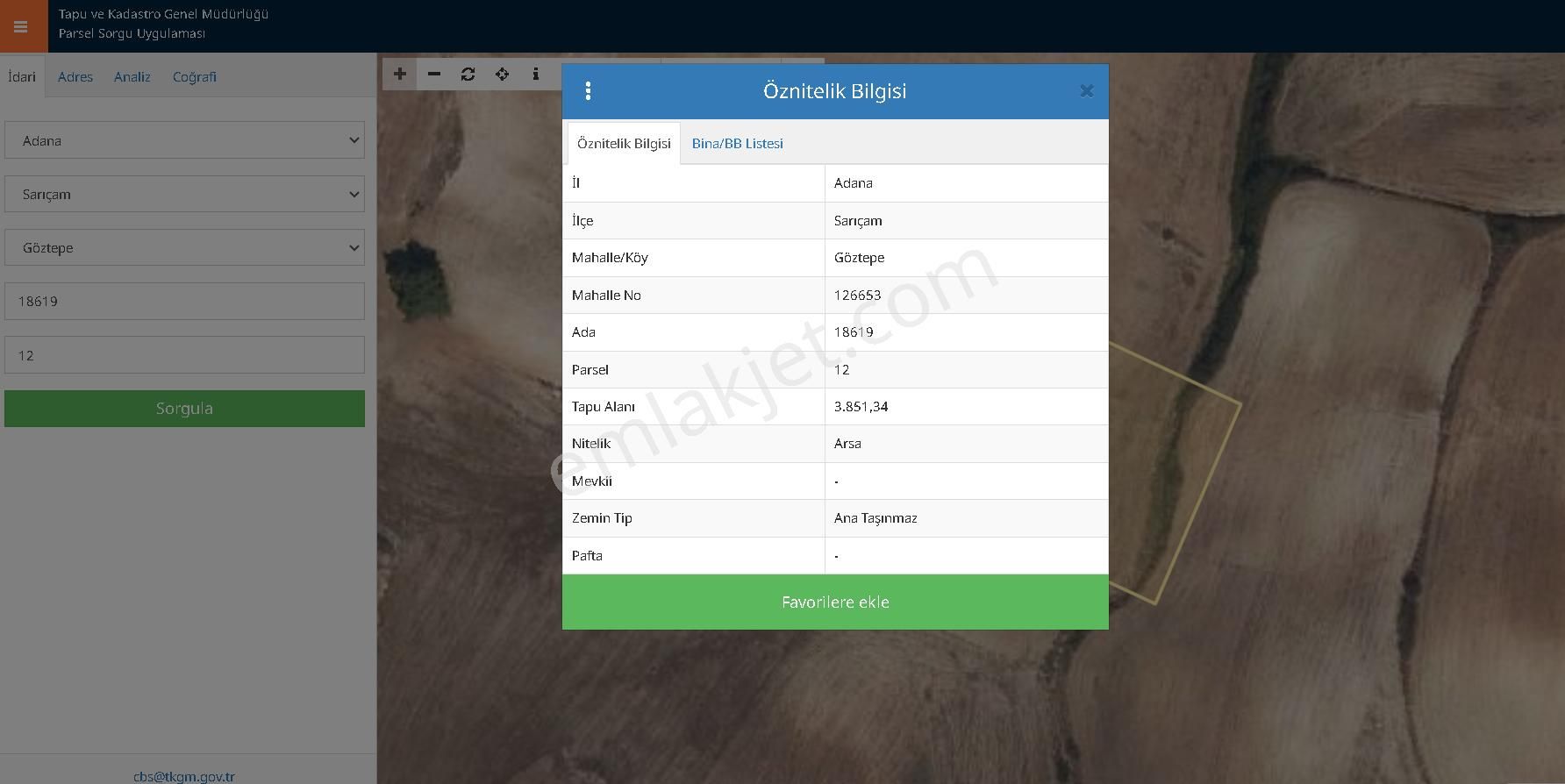The height and width of the screenshot is (784, 1565).
Task: Open the three-dot menu in Öznitelik Bilgisi header
Action: (588, 91)
